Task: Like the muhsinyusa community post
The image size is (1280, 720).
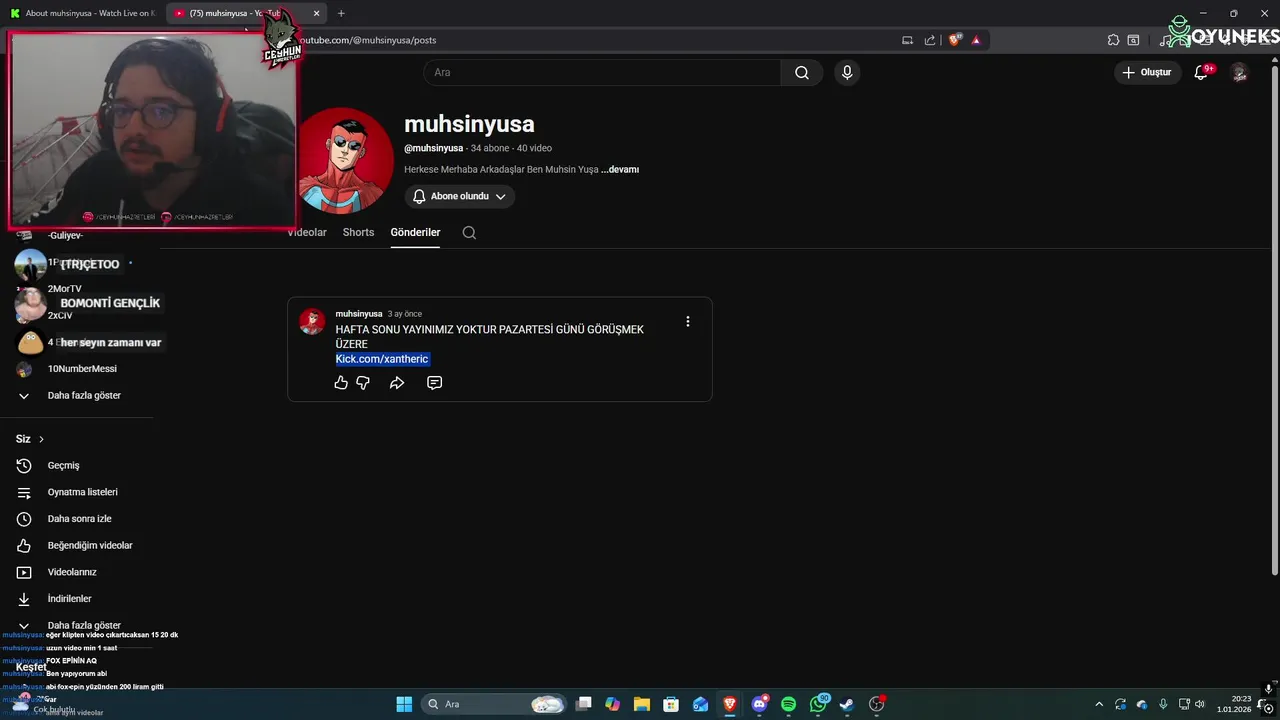Action: (x=341, y=383)
